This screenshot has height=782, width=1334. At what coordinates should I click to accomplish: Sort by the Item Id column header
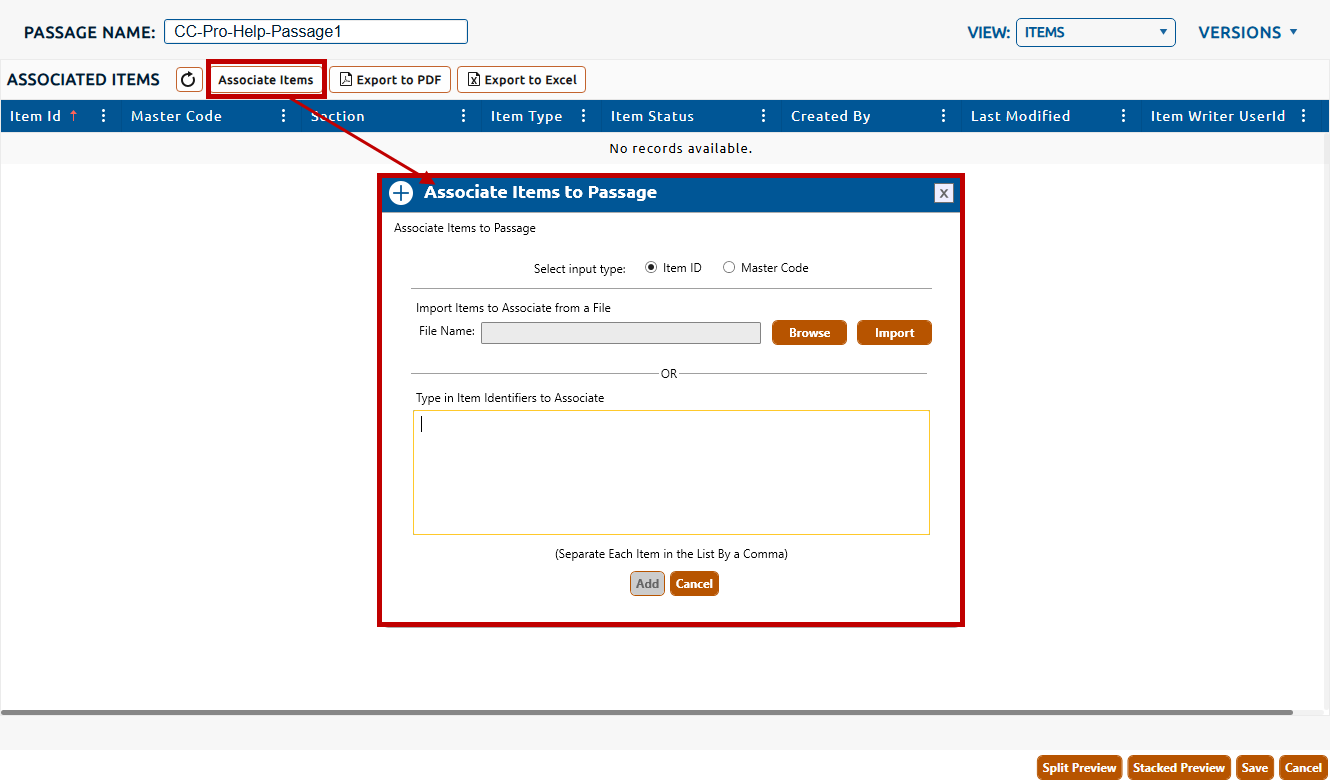pyautogui.click(x=36, y=116)
